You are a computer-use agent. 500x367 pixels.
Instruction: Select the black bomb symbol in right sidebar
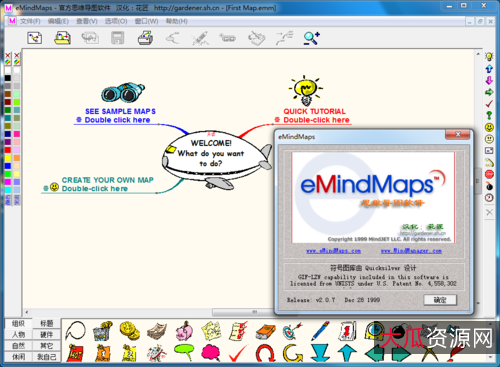[489, 186]
